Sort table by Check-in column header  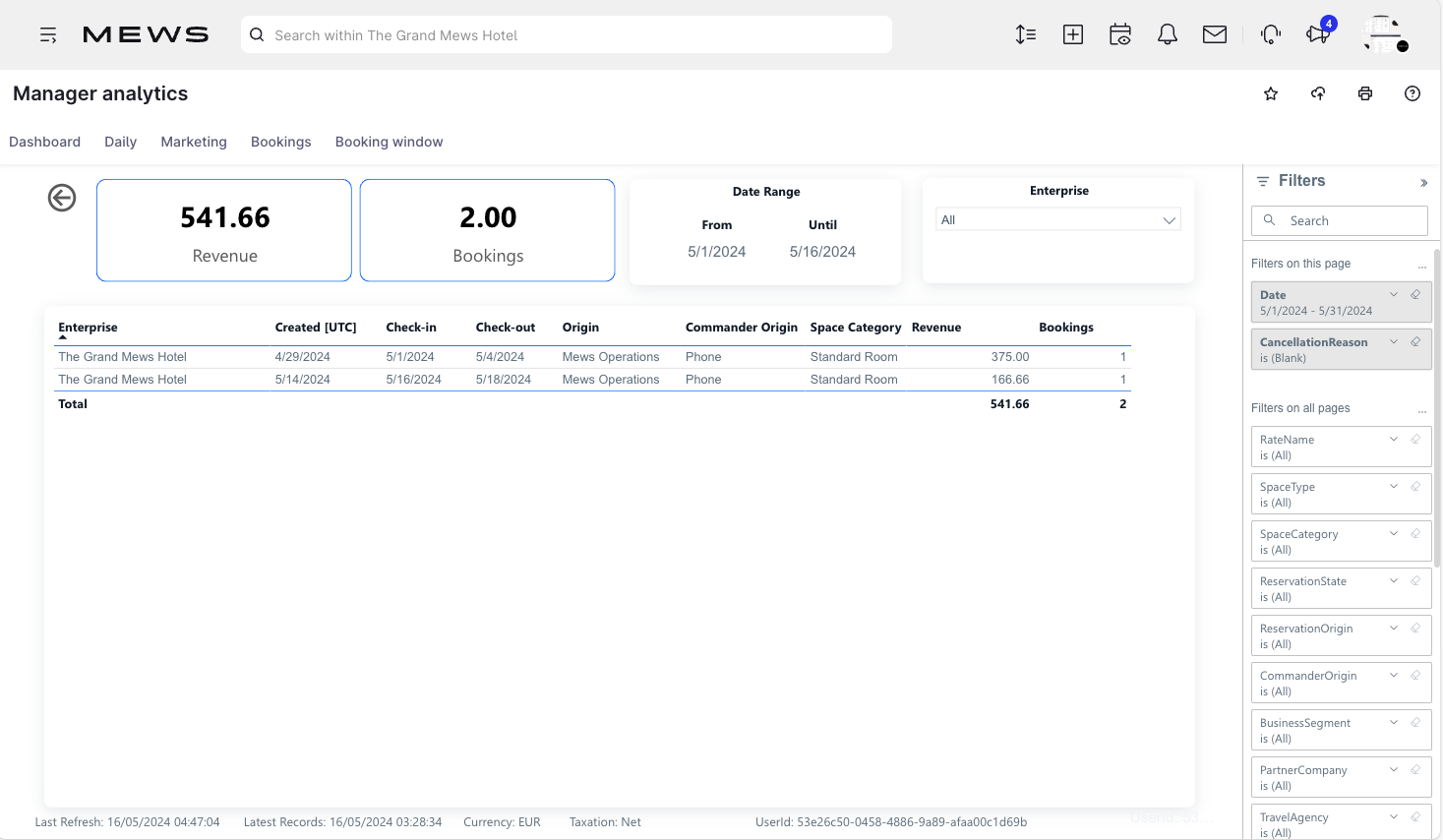(x=411, y=328)
